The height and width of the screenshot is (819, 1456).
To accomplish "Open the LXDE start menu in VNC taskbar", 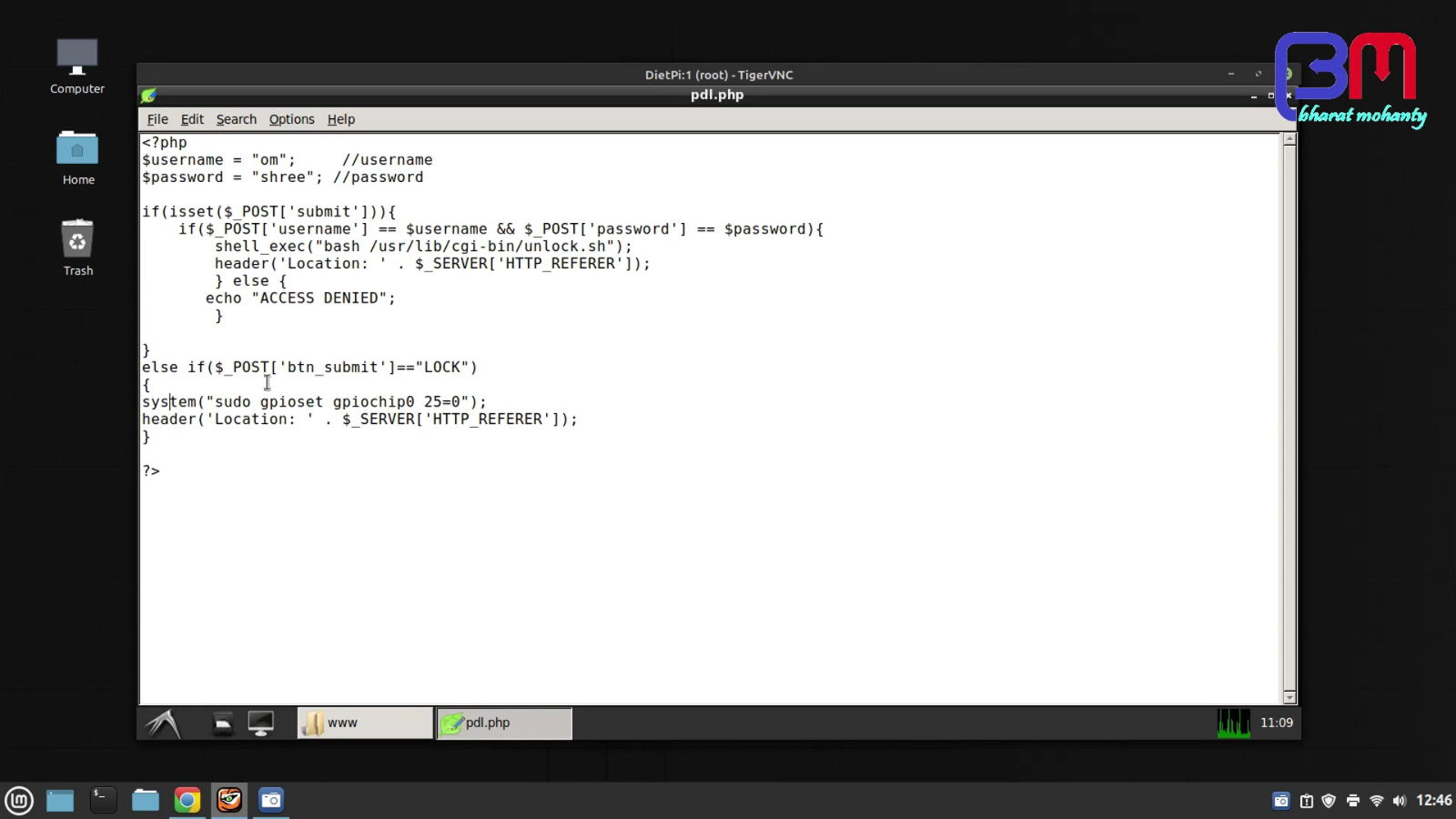I will 164,723.
